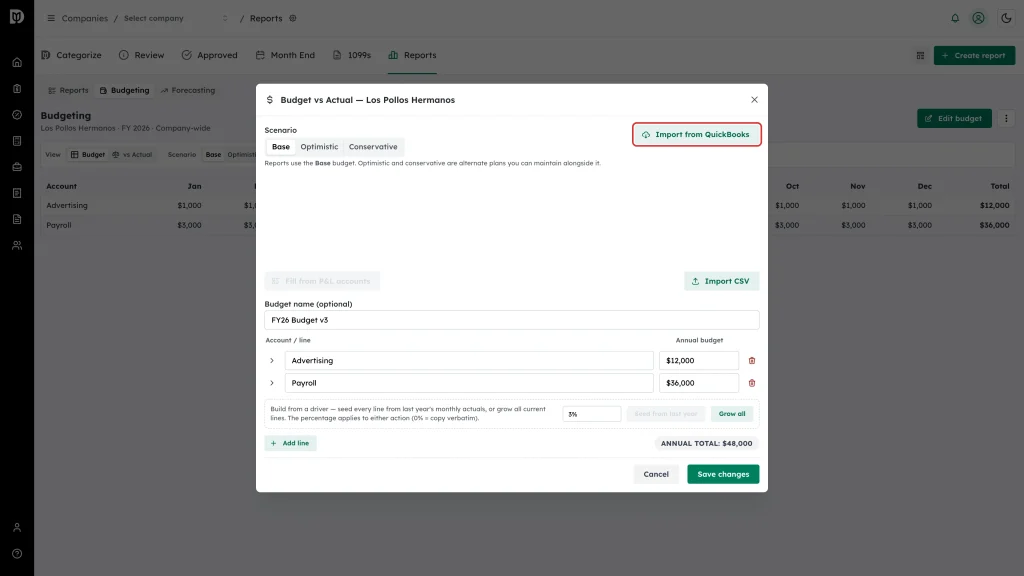Click the briefcase icon in left sidebar

(x=17, y=167)
